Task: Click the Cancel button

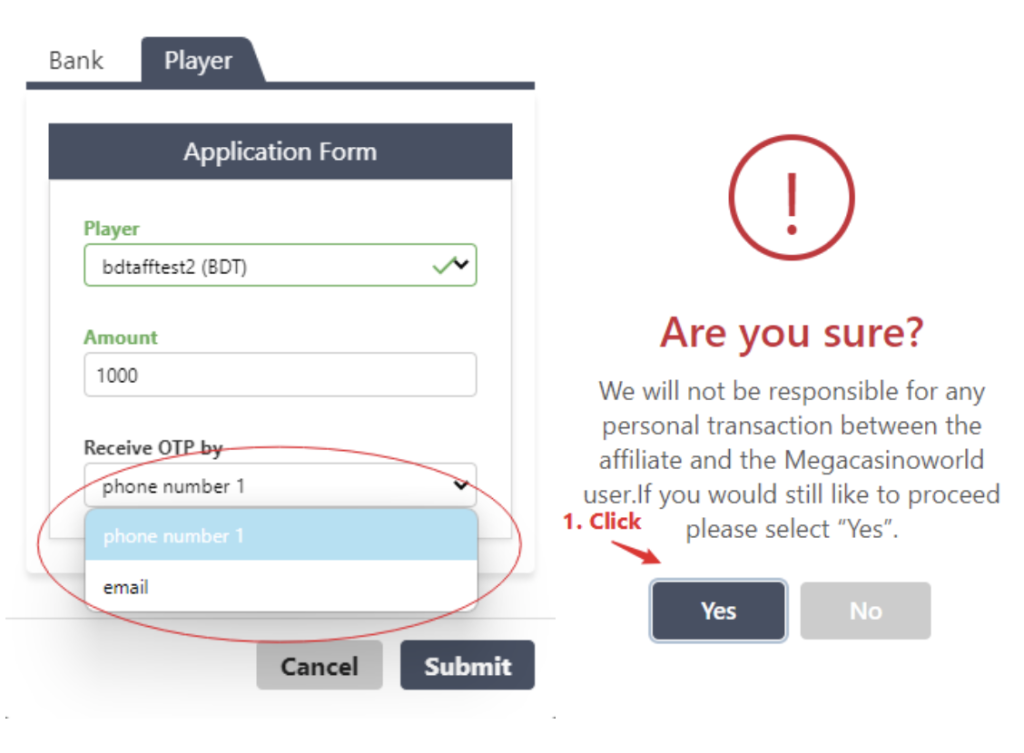Action: tap(319, 666)
